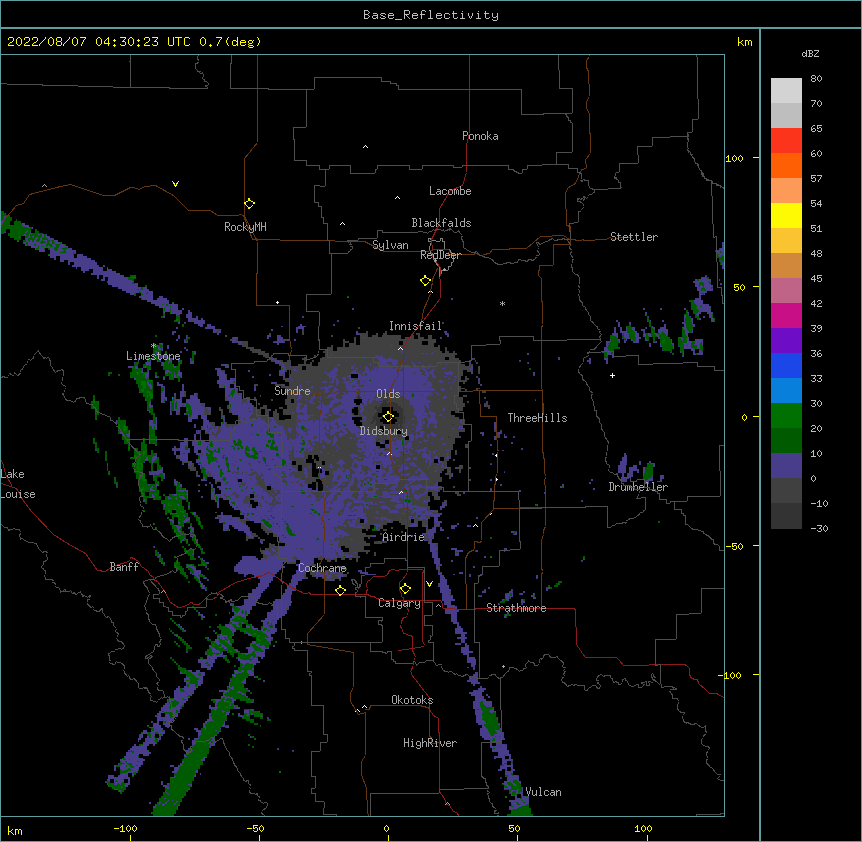The height and width of the screenshot is (842, 862).
Task: Pick the purple 36–39 dBZ legend swatch
Action: pos(786,341)
